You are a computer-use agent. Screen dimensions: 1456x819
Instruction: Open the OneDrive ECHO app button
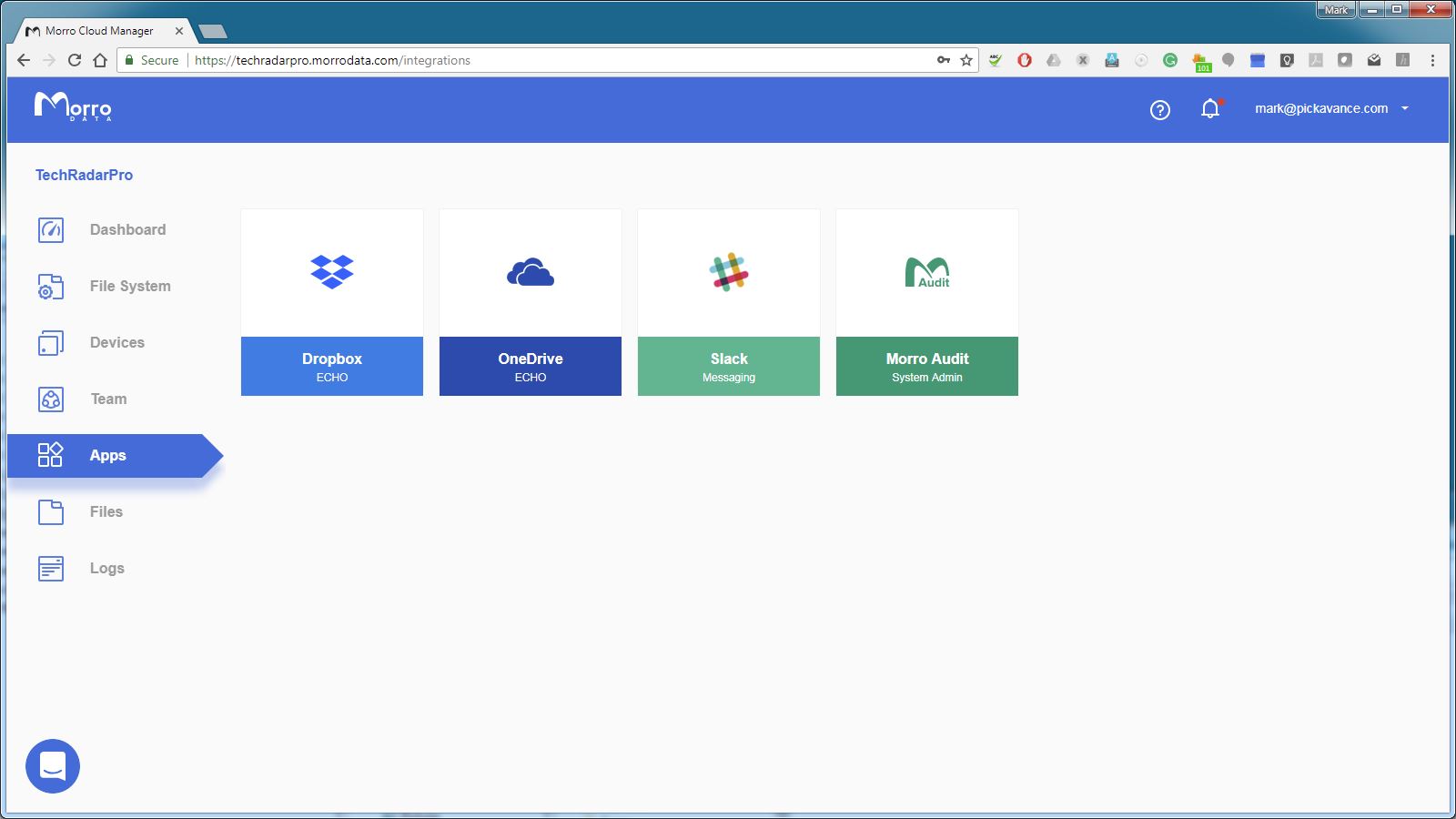point(531,366)
